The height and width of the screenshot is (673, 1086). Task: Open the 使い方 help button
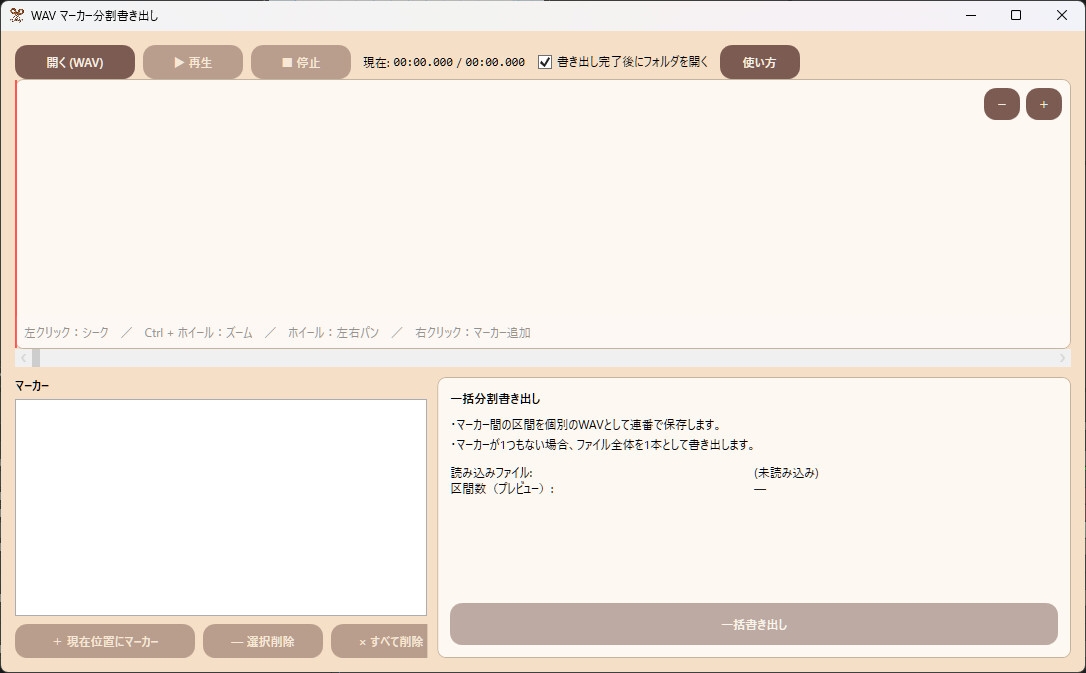tap(759, 62)
